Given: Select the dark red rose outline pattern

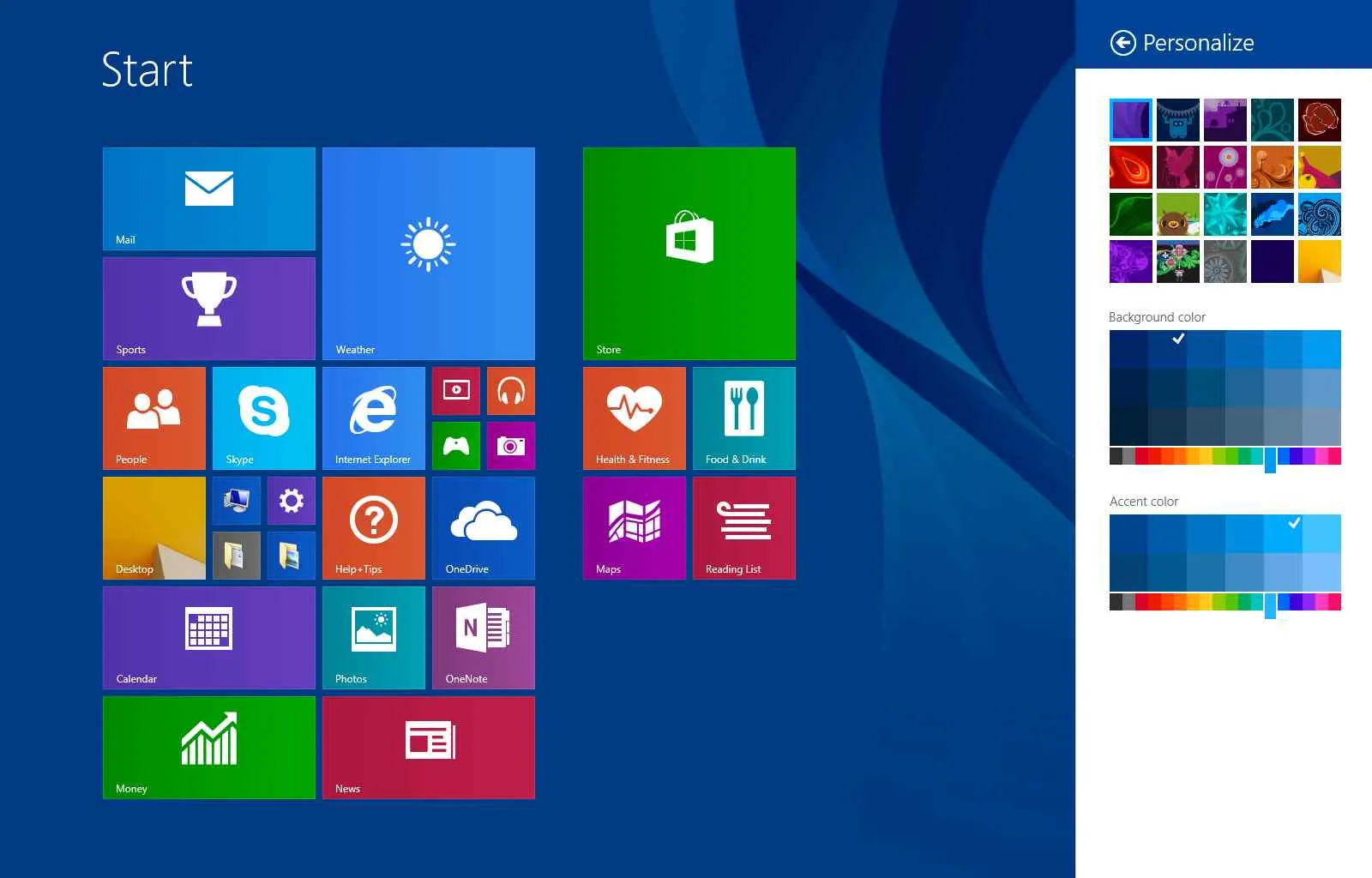Looking at the screenshot, I should pyautogui.click(x=1320, y=120).
